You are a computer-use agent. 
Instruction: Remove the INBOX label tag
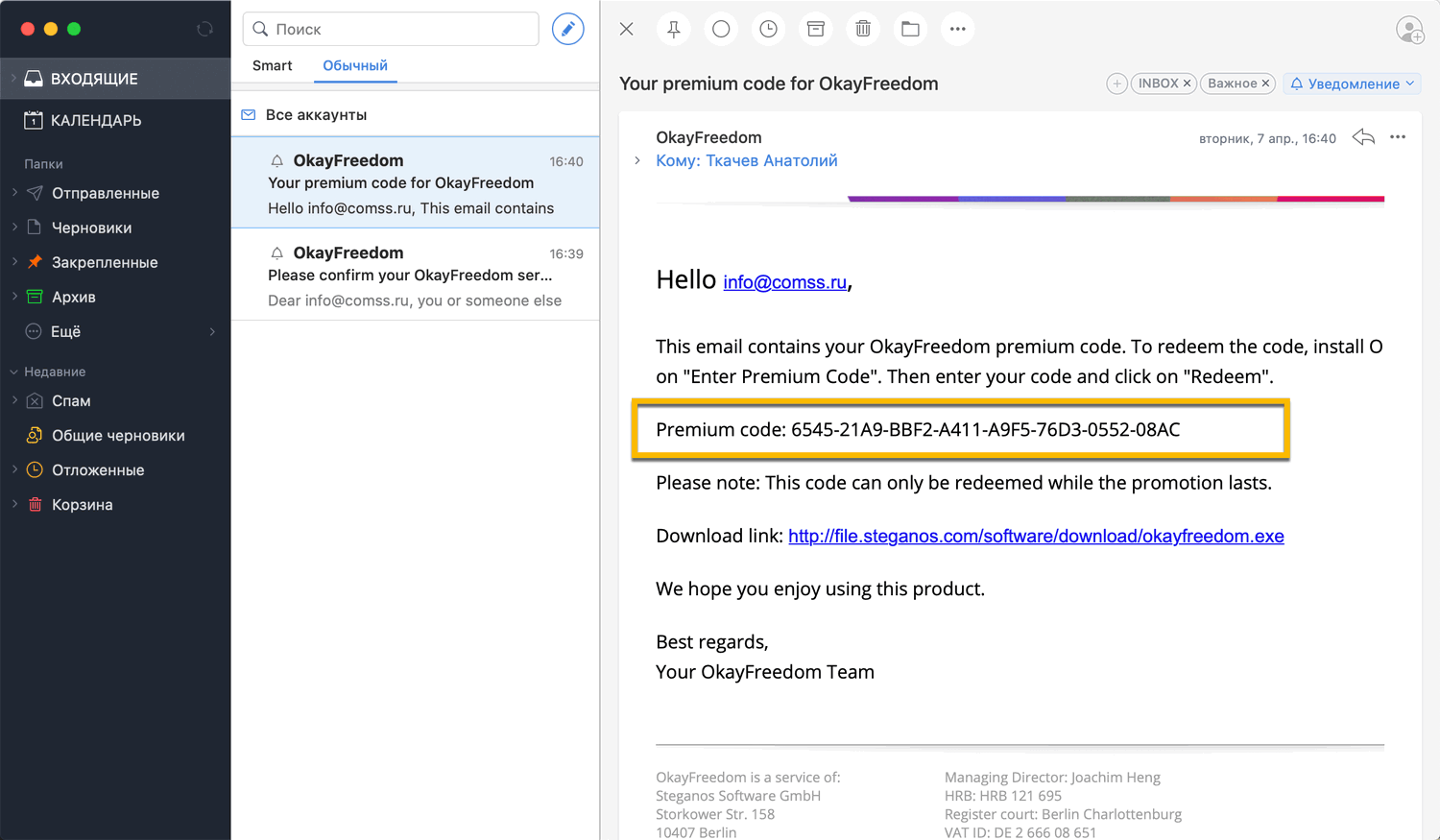point(1187,84)
